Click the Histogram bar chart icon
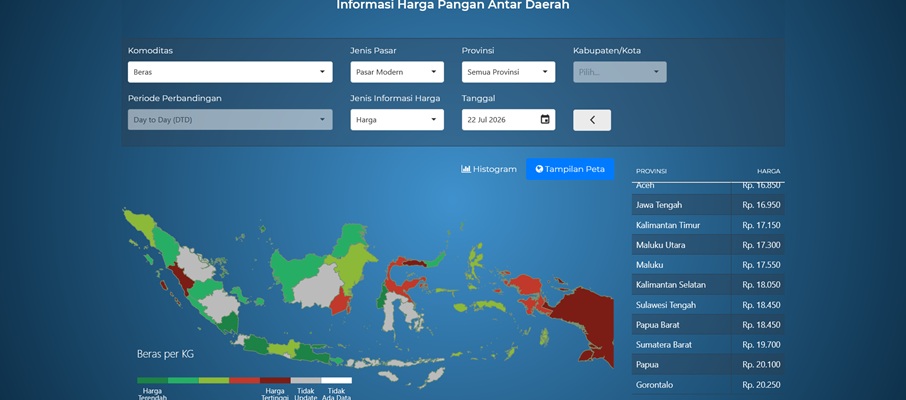906x400 pixels. pos(466,169)
